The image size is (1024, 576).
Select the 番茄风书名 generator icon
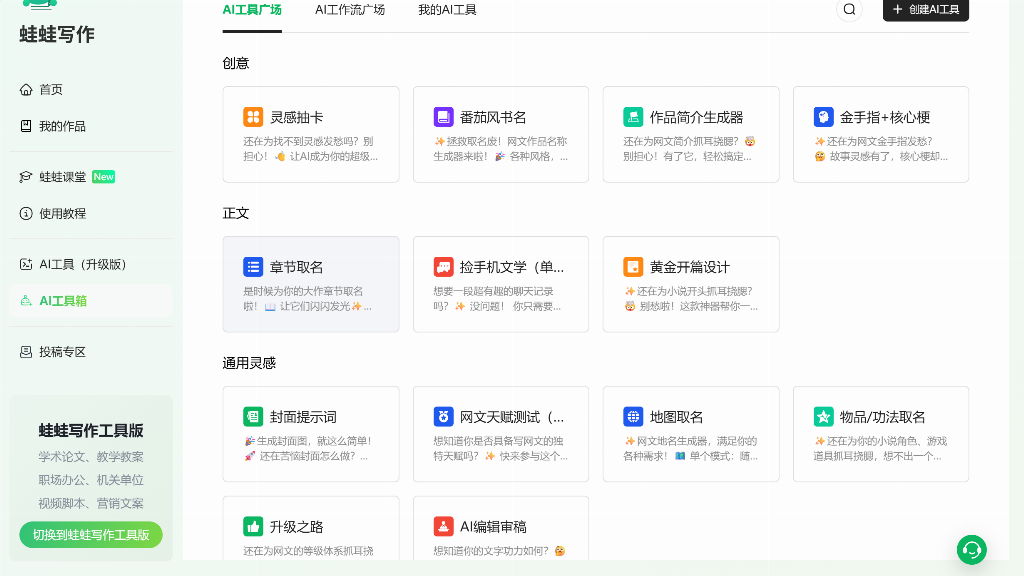pyautogui.click(x=443, y=117)
